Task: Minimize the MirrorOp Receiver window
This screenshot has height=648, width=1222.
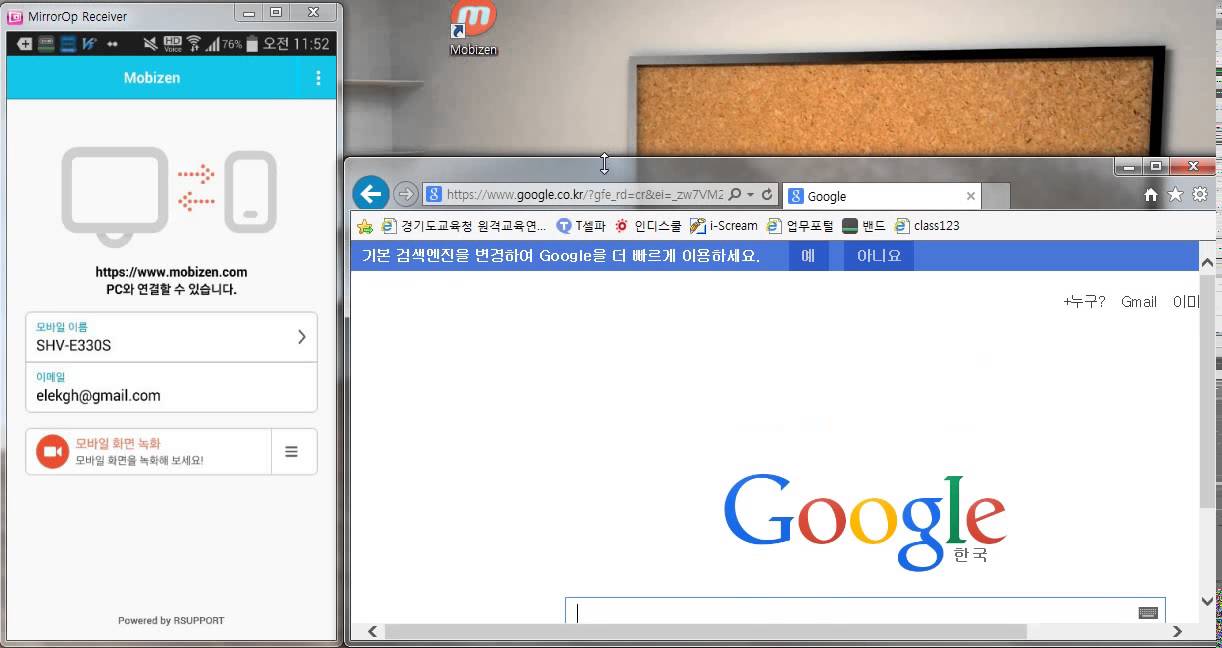Action: [x=250, y=12]
